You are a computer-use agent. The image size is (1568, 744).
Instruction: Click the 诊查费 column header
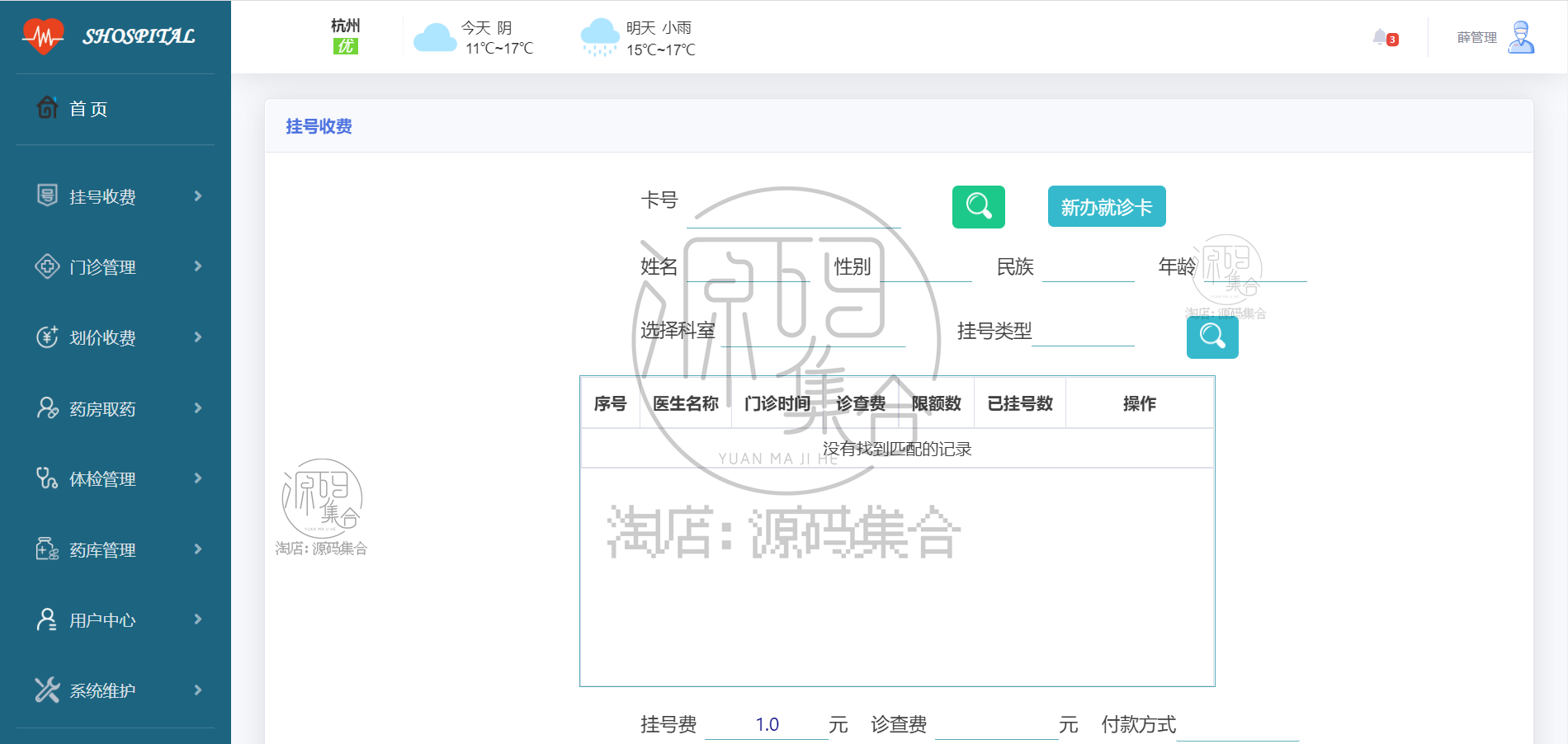pyautogui.click(x=861, y=403)
